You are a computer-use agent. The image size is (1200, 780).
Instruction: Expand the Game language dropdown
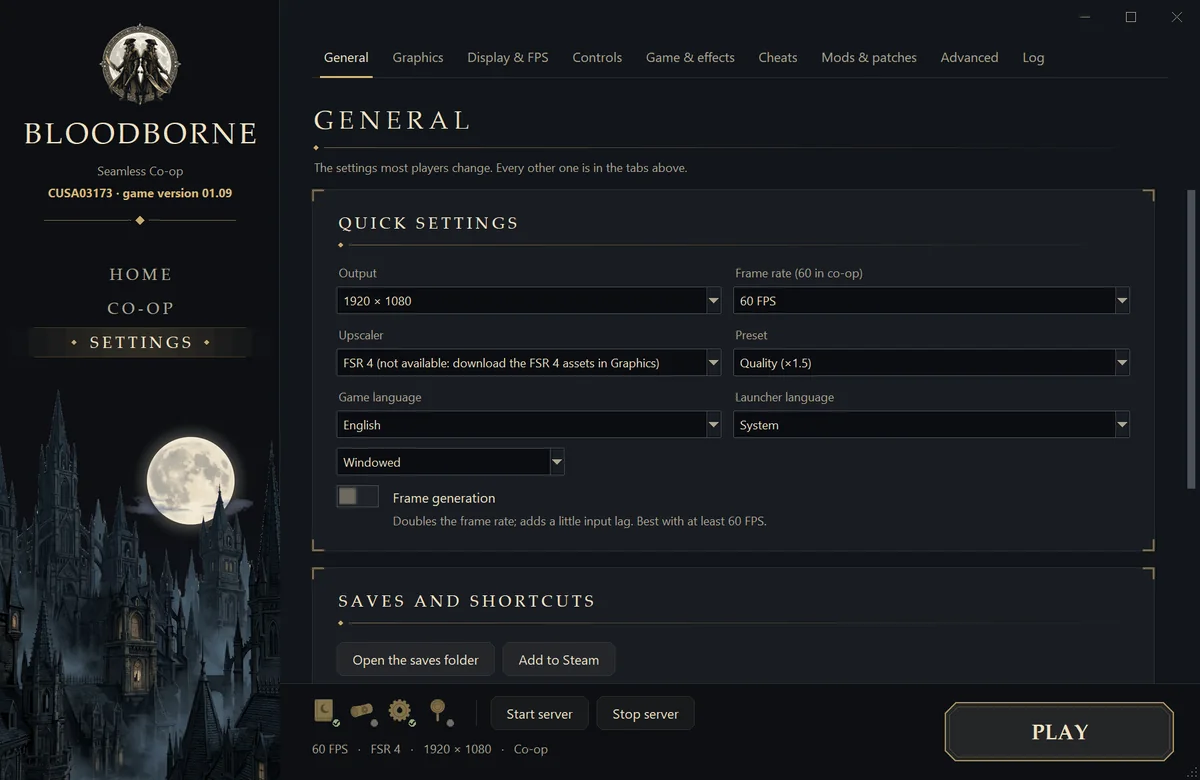[x=529, y=425]
